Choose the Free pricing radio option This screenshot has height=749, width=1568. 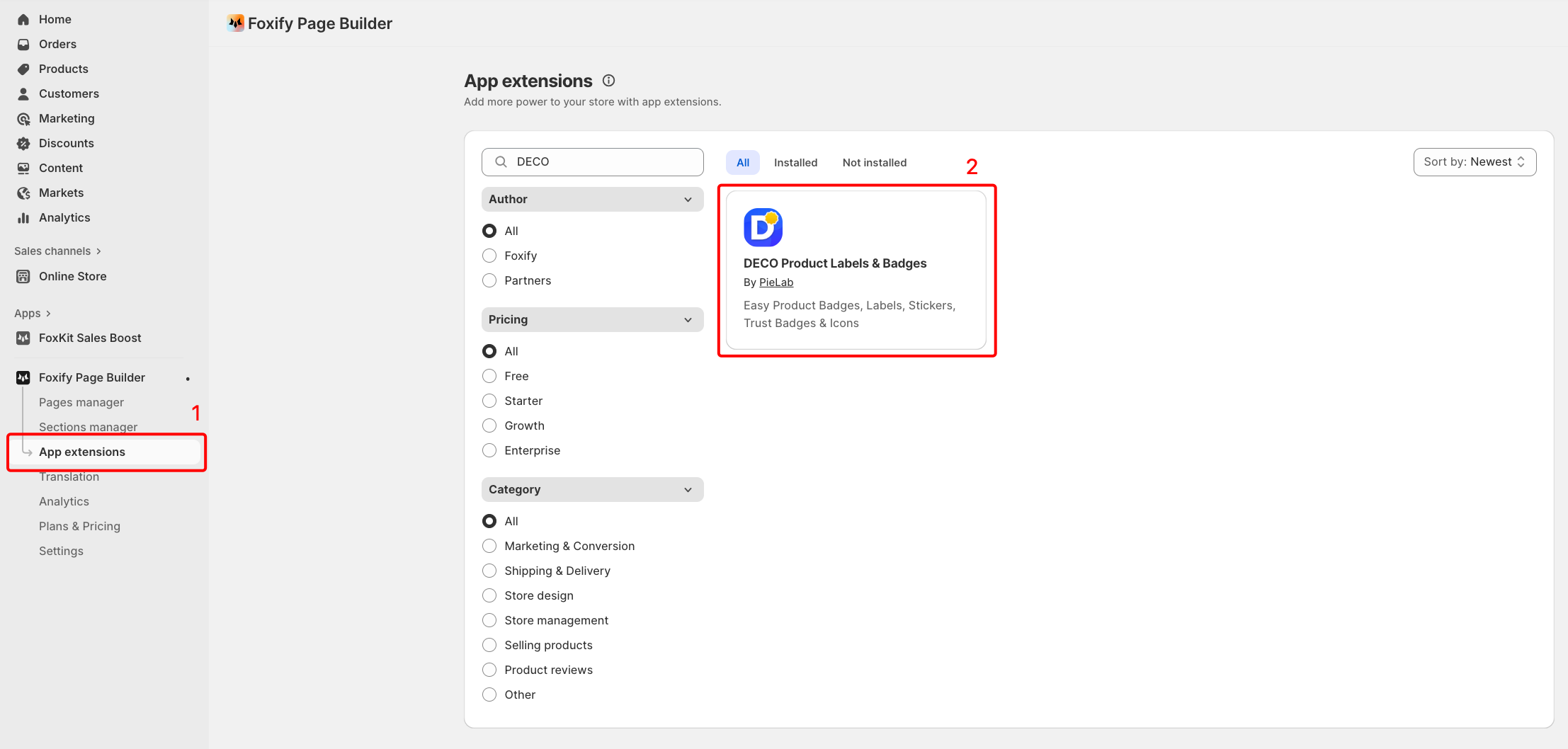[489, 376]
